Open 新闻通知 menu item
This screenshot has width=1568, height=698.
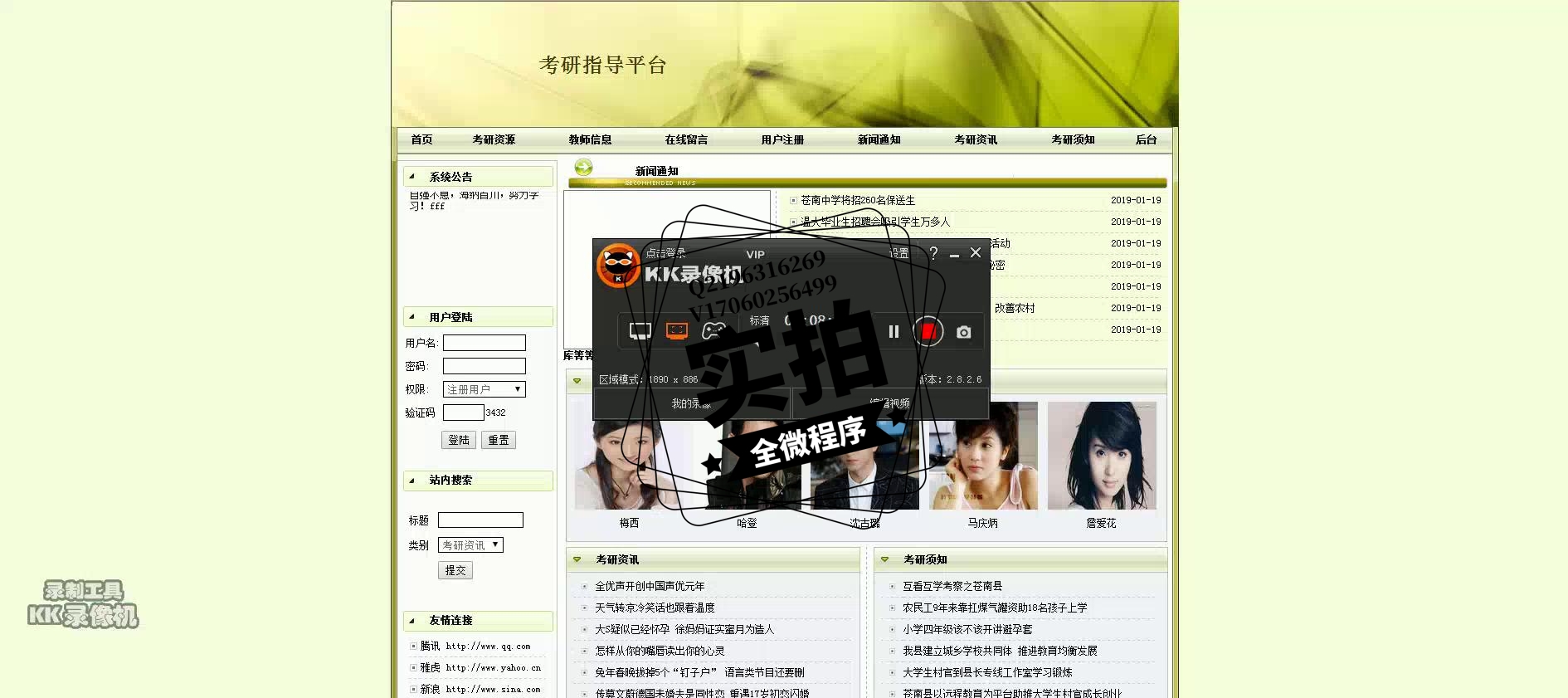pyautogui.click(x=879, y=139)
